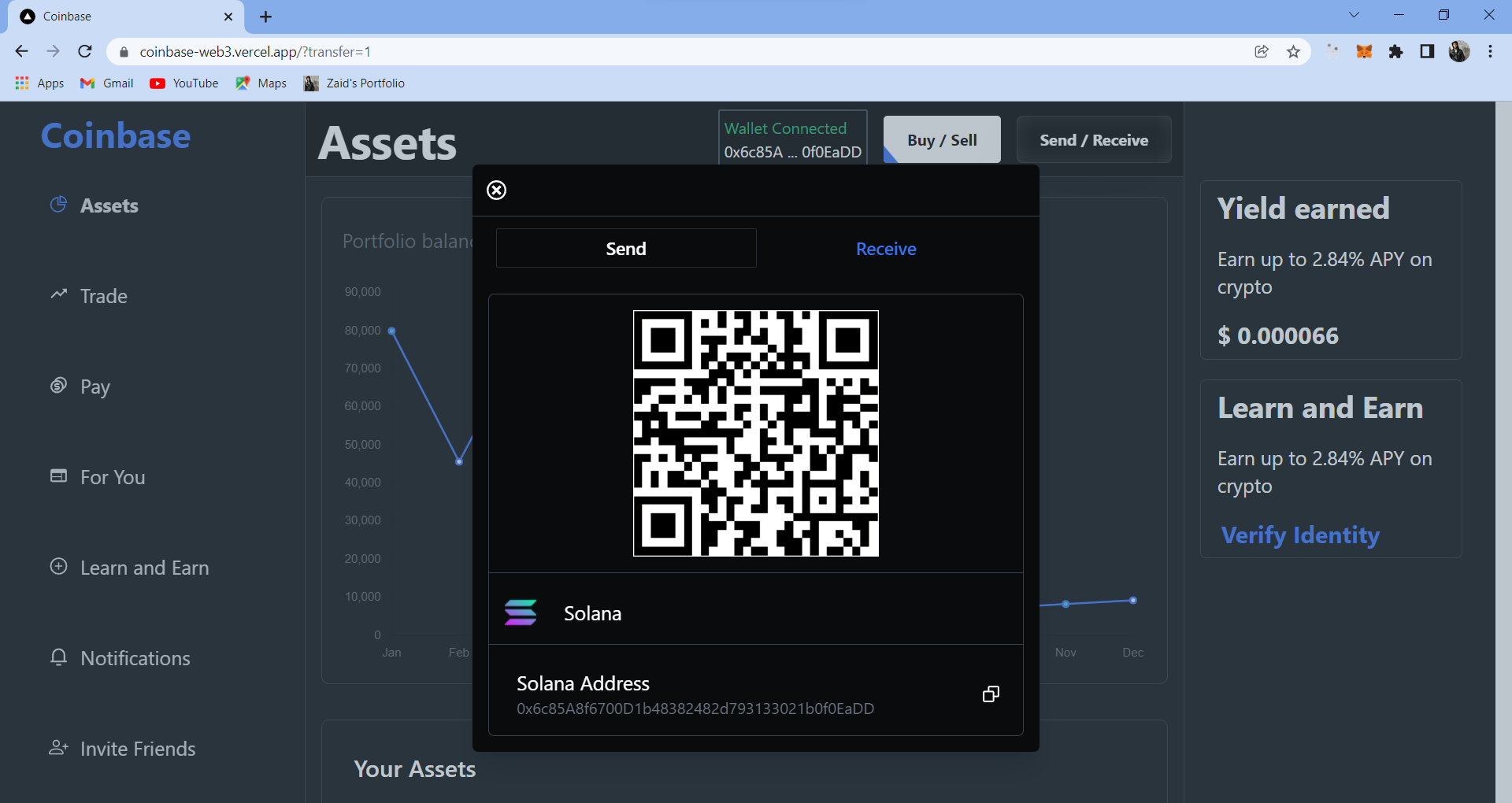Click the Send / Receive button
Image resolution: width=1512 pixels, height=803 pixels.
coord(1094,139)
